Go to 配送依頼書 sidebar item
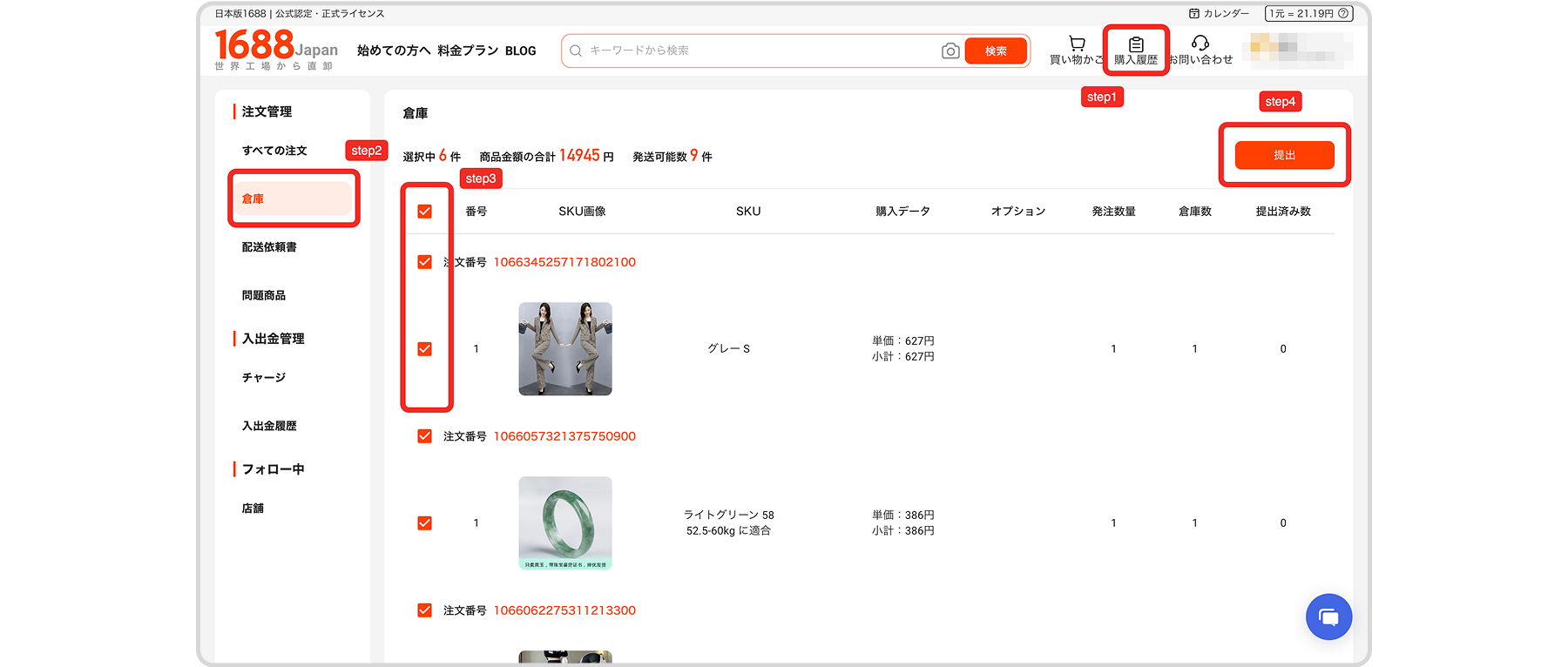This screenshot has width=1568, height=667. tap(269, 247)
